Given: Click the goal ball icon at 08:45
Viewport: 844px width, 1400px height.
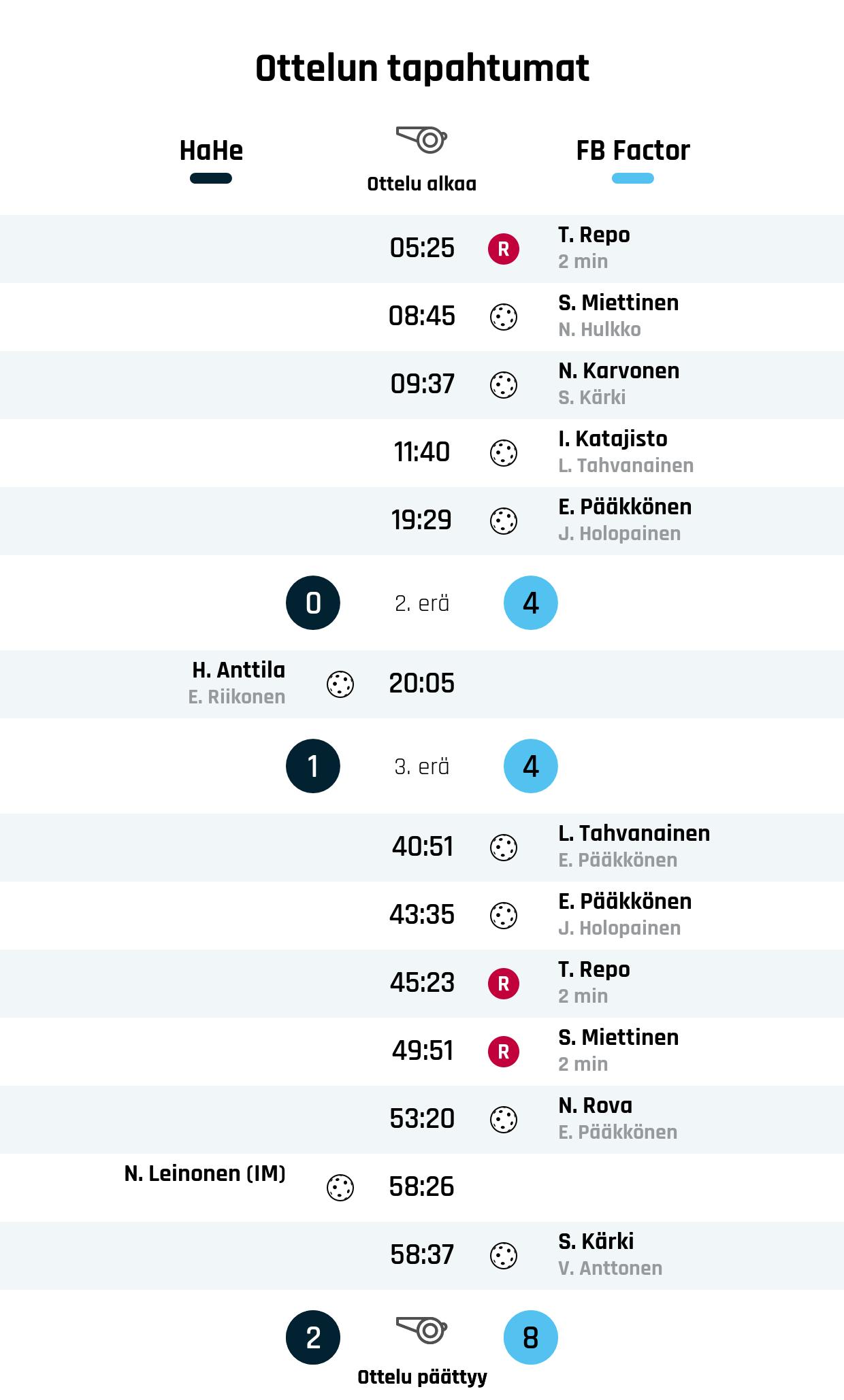Looking at the screenshot, I should point(504,317).
